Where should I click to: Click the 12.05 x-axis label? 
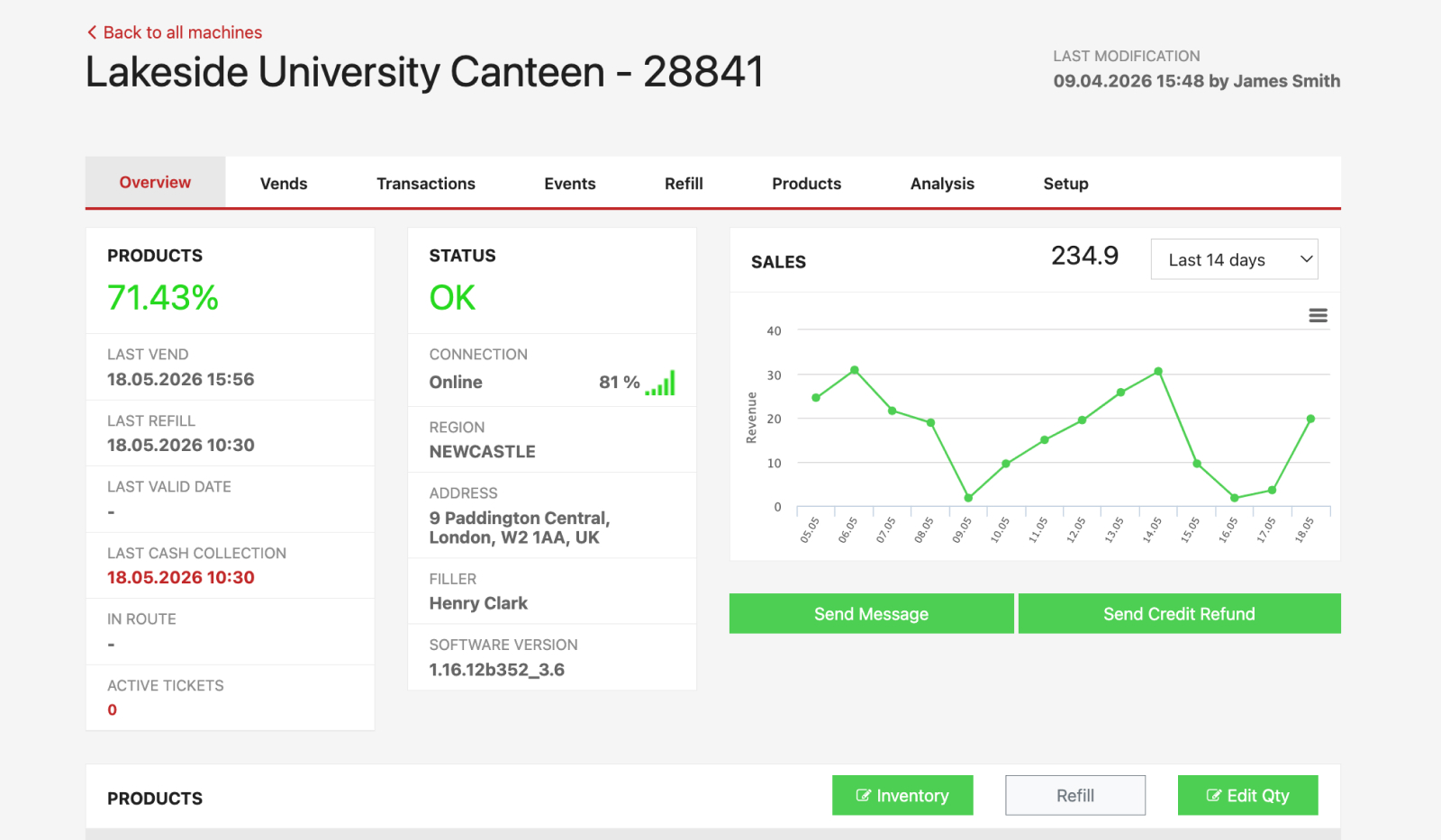click(1076, 529)
